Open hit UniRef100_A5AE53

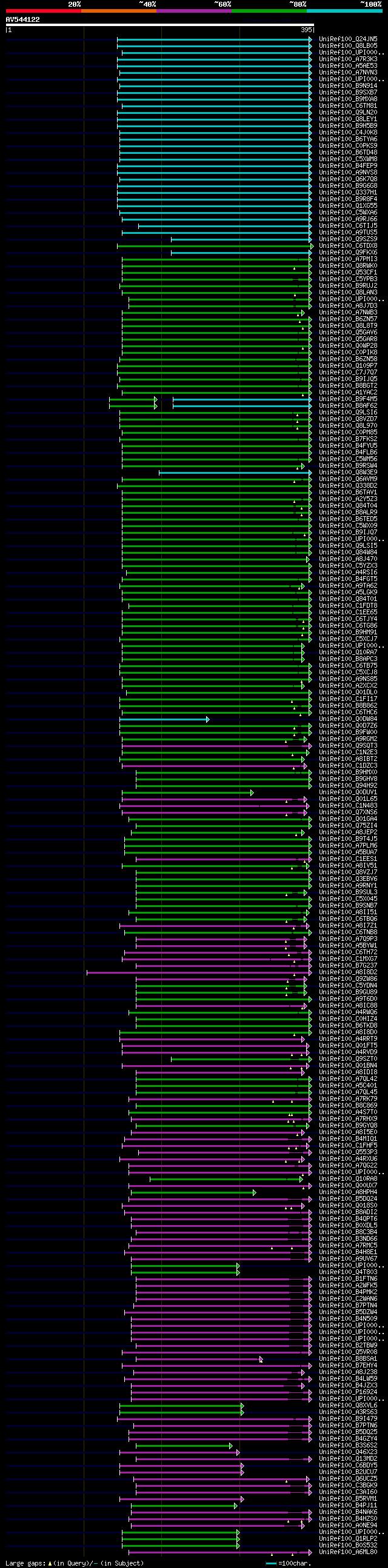[348, 66]
